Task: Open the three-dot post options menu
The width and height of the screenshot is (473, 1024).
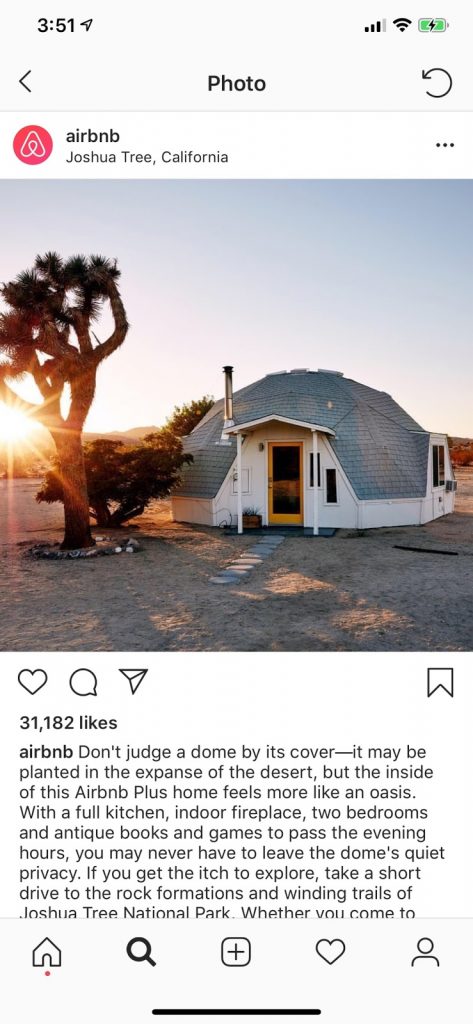Action: point(444,145)
